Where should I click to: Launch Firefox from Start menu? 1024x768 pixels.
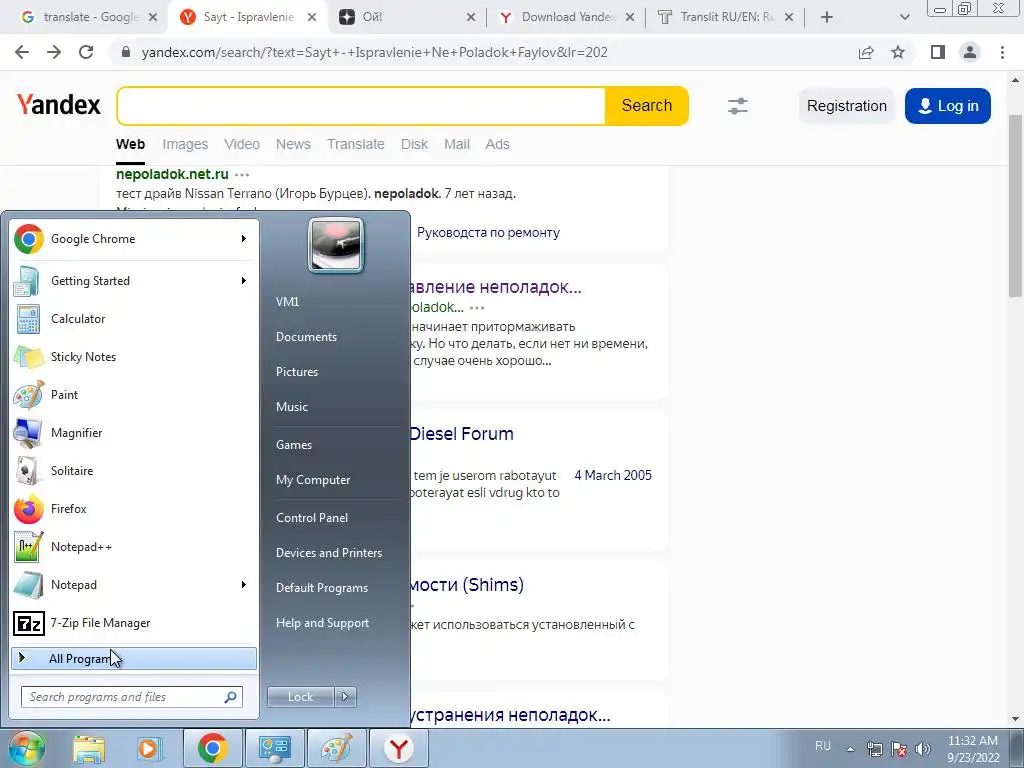pos(134,508)
